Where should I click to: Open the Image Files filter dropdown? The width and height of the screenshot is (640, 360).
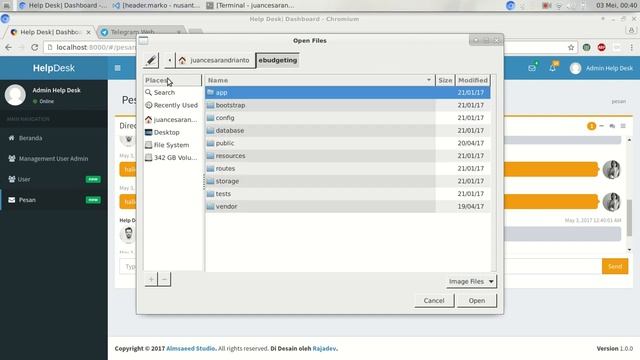point(471,282)
